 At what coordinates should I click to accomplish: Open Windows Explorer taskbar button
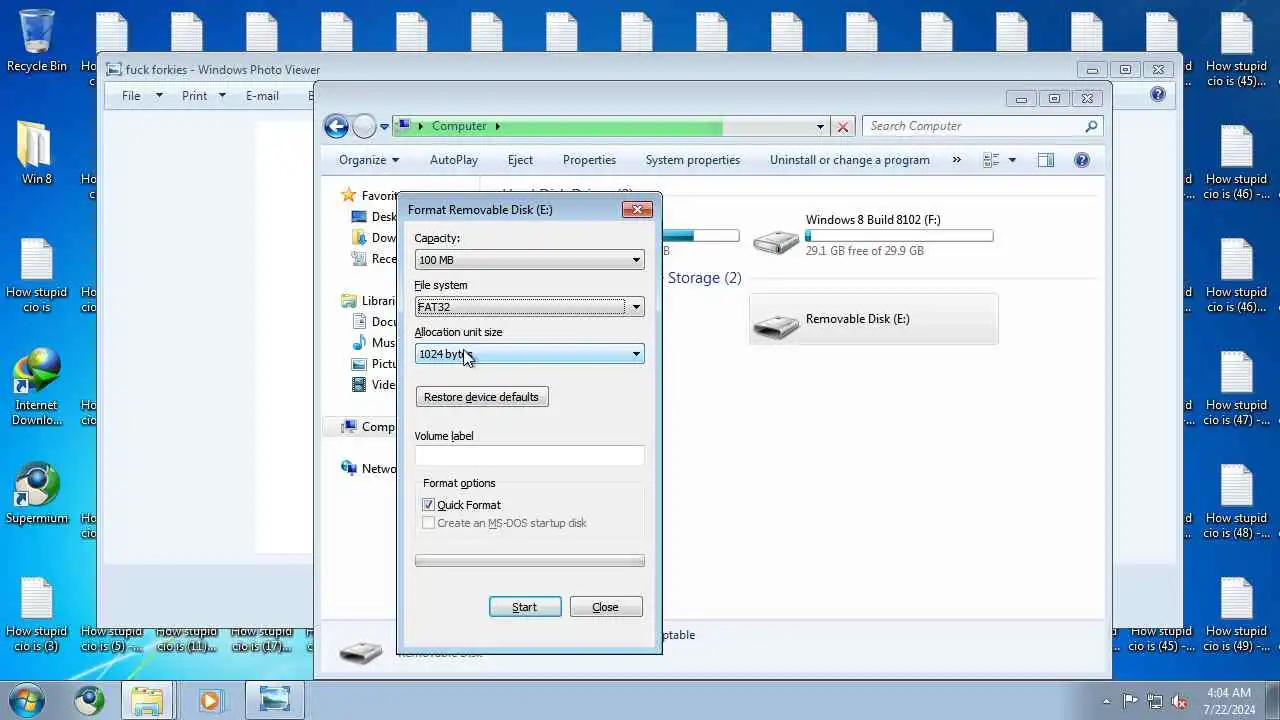click(147, 700)
